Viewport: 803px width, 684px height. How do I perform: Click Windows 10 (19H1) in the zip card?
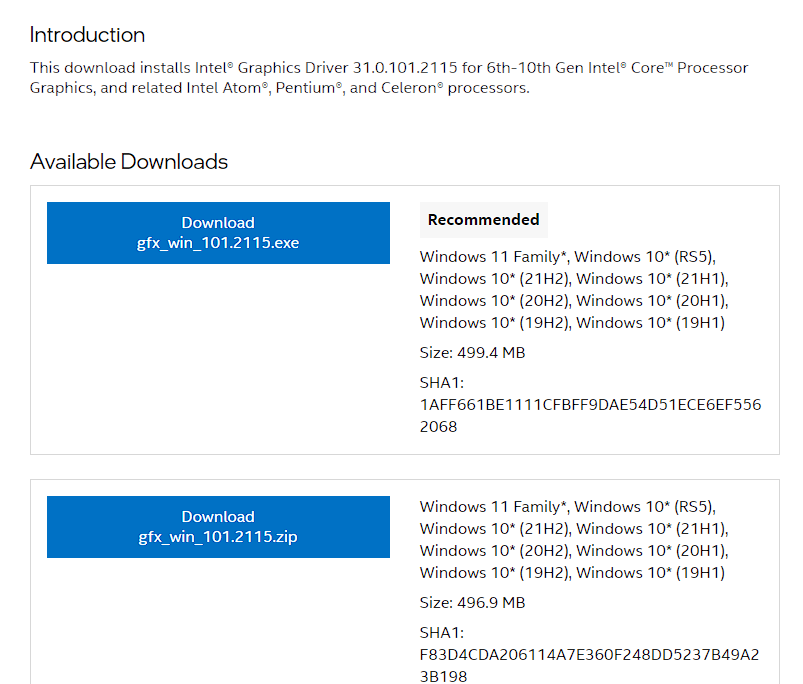click(651, 573)
